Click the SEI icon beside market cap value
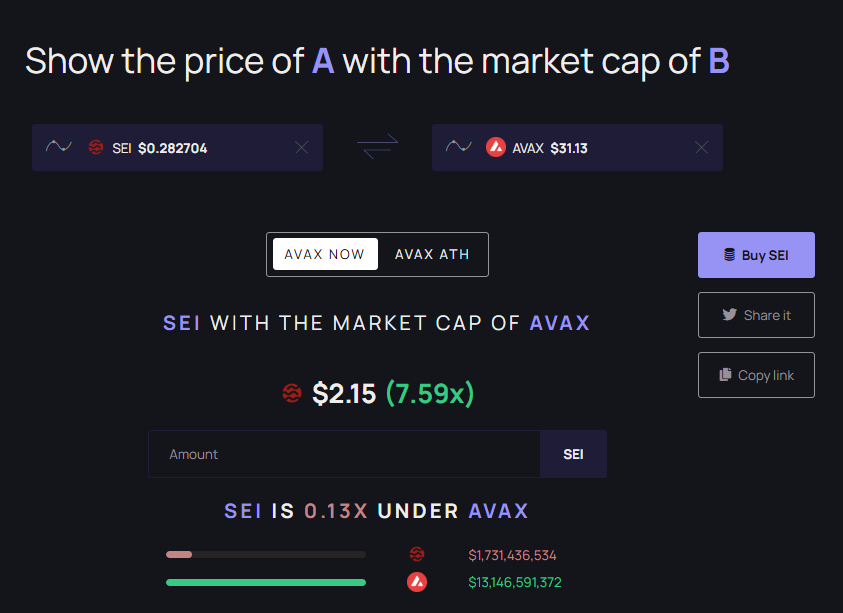 click(x=417, y=554)
